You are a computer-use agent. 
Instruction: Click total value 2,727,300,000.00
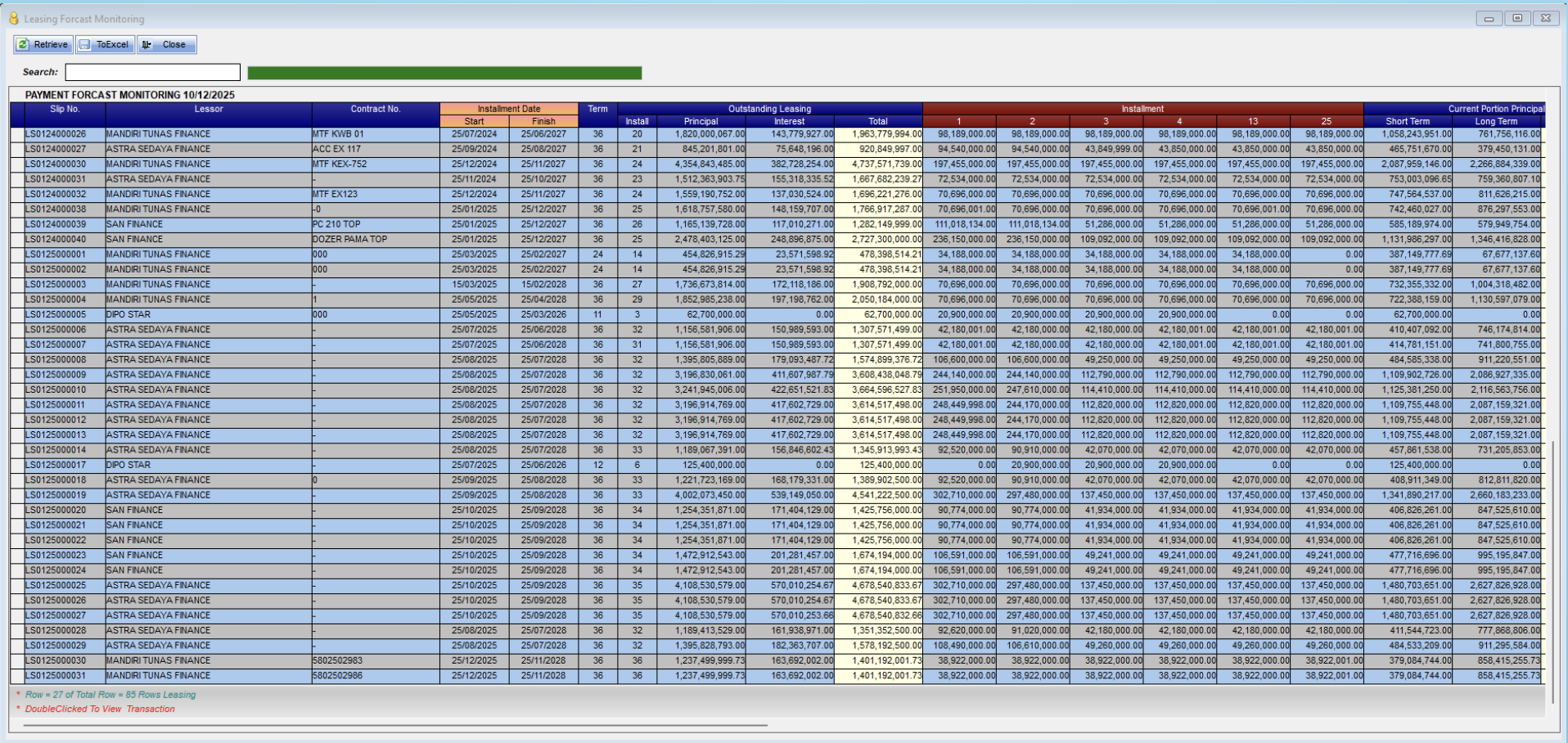coord(887,240)
